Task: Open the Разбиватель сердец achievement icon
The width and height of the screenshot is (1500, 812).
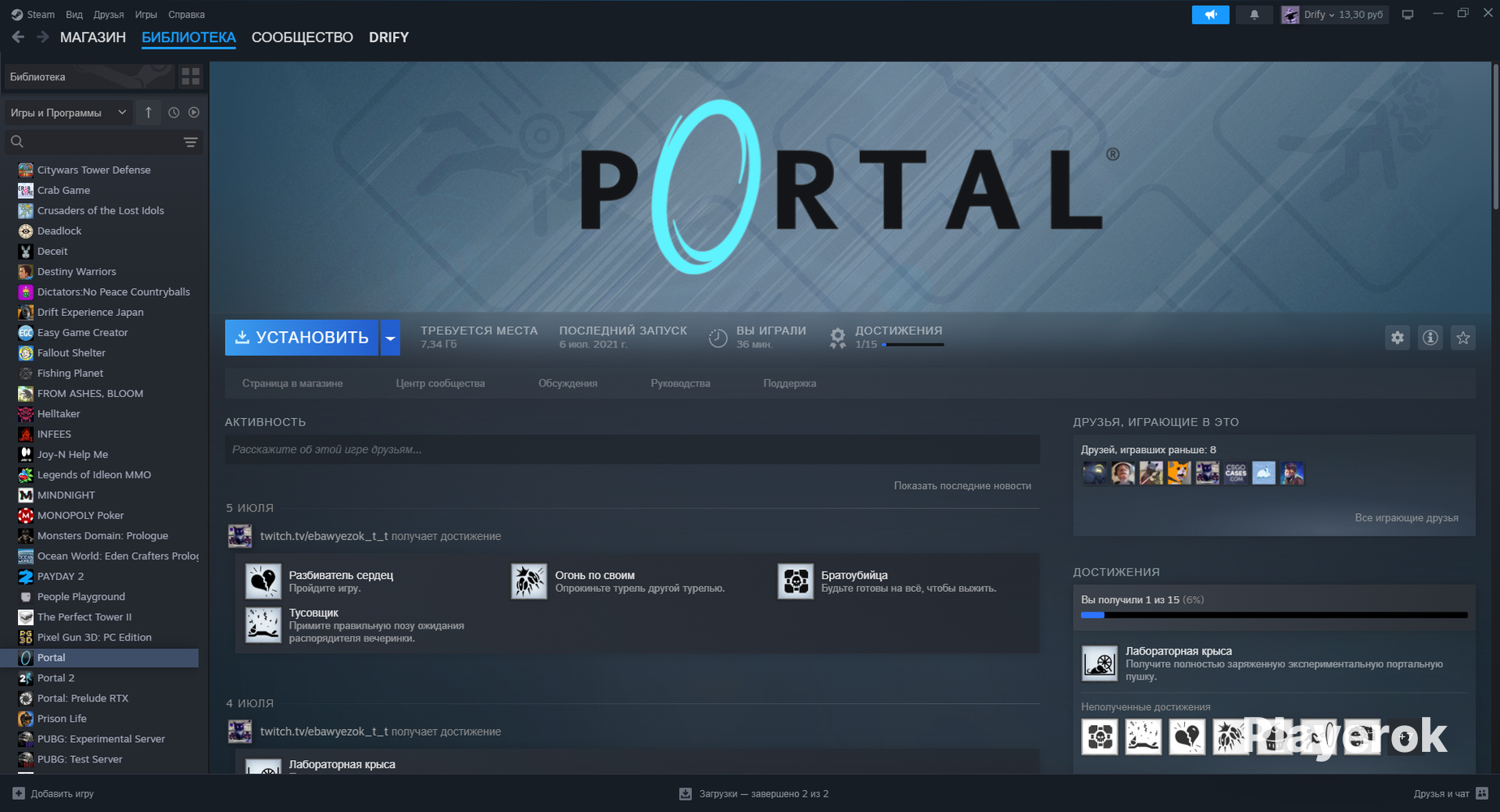Action: click(x=263, y=581)
